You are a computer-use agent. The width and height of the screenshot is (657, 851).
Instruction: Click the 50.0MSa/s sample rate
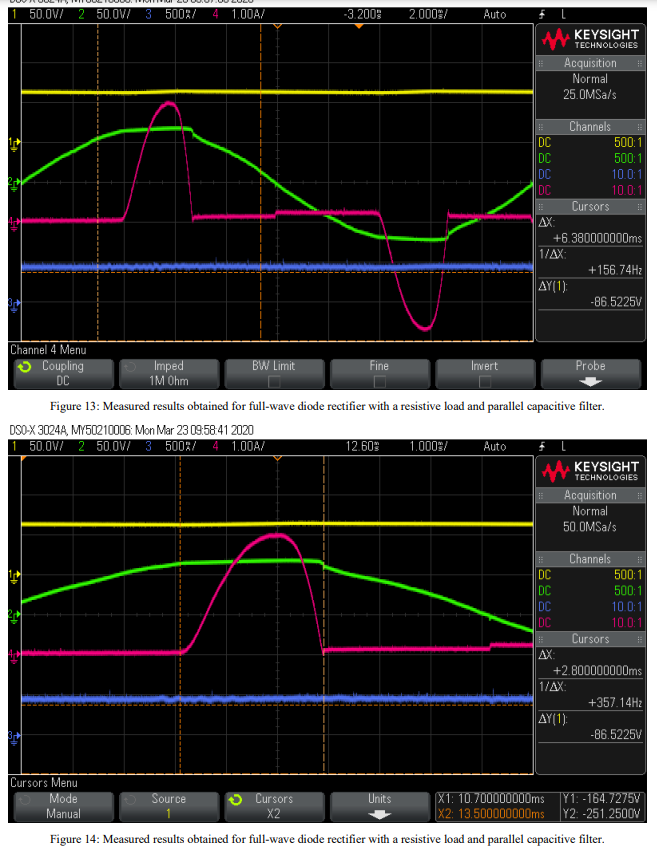pos(590,527)
